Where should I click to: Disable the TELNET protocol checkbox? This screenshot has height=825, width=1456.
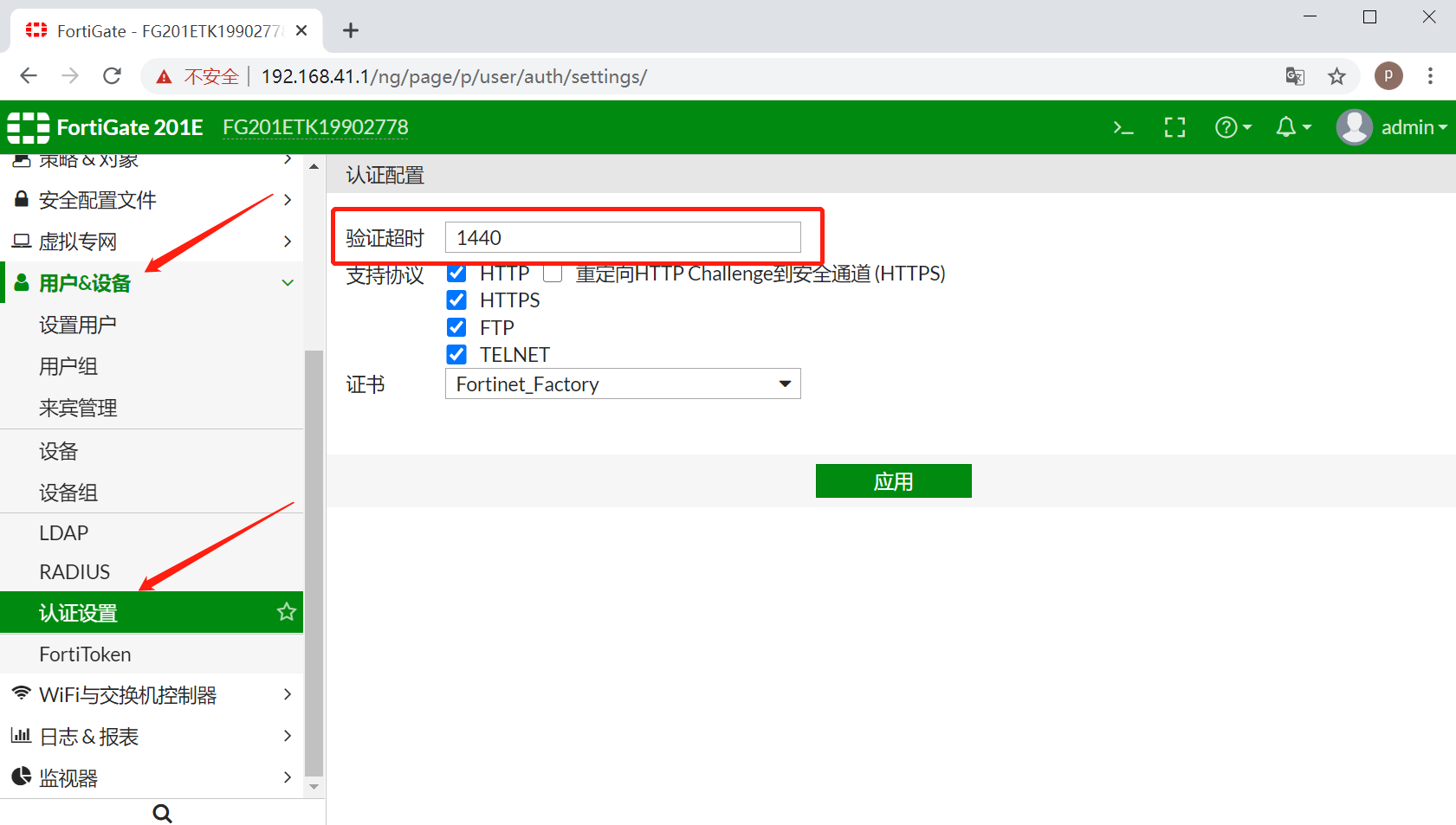click(456, 355)
